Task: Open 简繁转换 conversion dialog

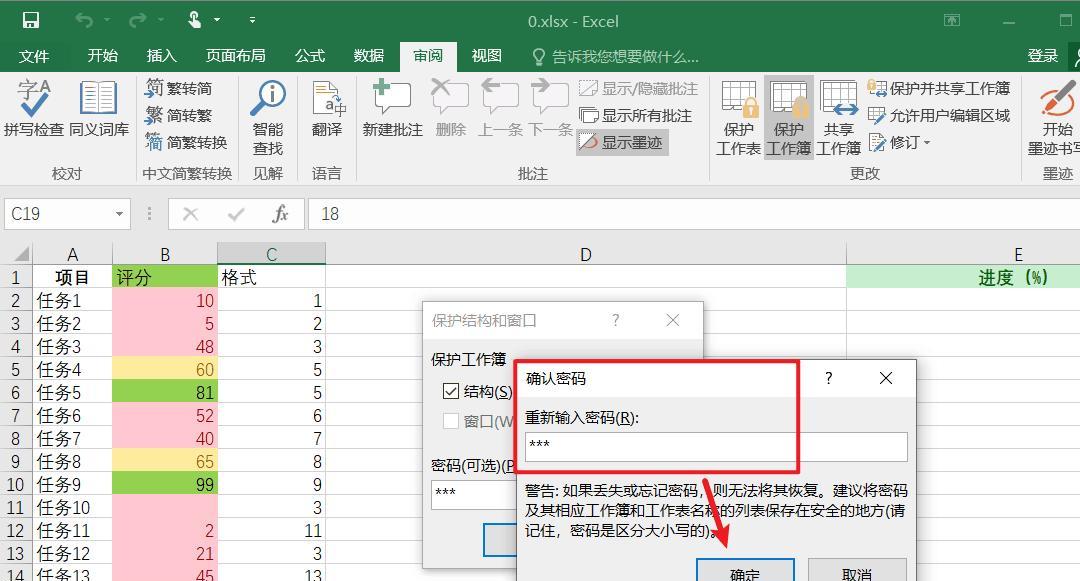Action: (x=186, y=142)
